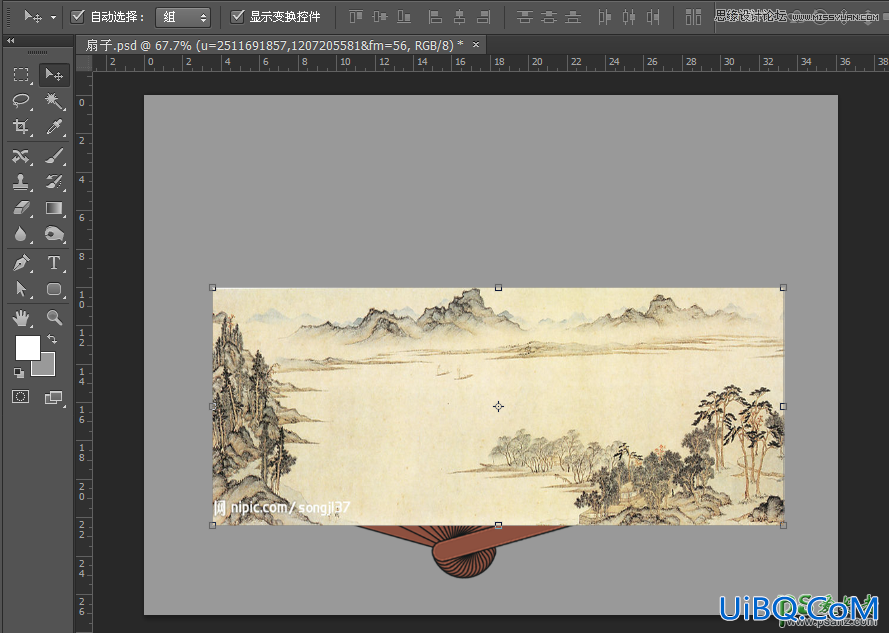
Task: Click the top-center transform handle
Action: (x=498, y=288)
